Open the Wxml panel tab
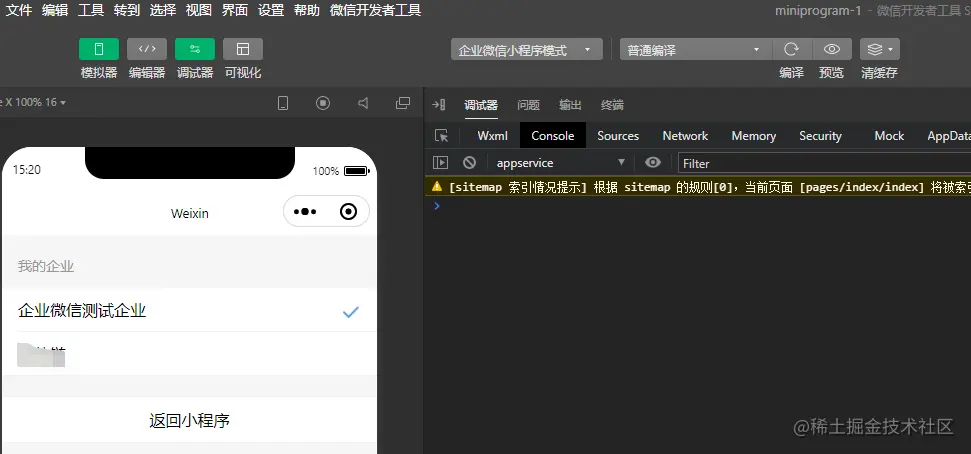Screen dimensions: 971x454 [492, 136]
